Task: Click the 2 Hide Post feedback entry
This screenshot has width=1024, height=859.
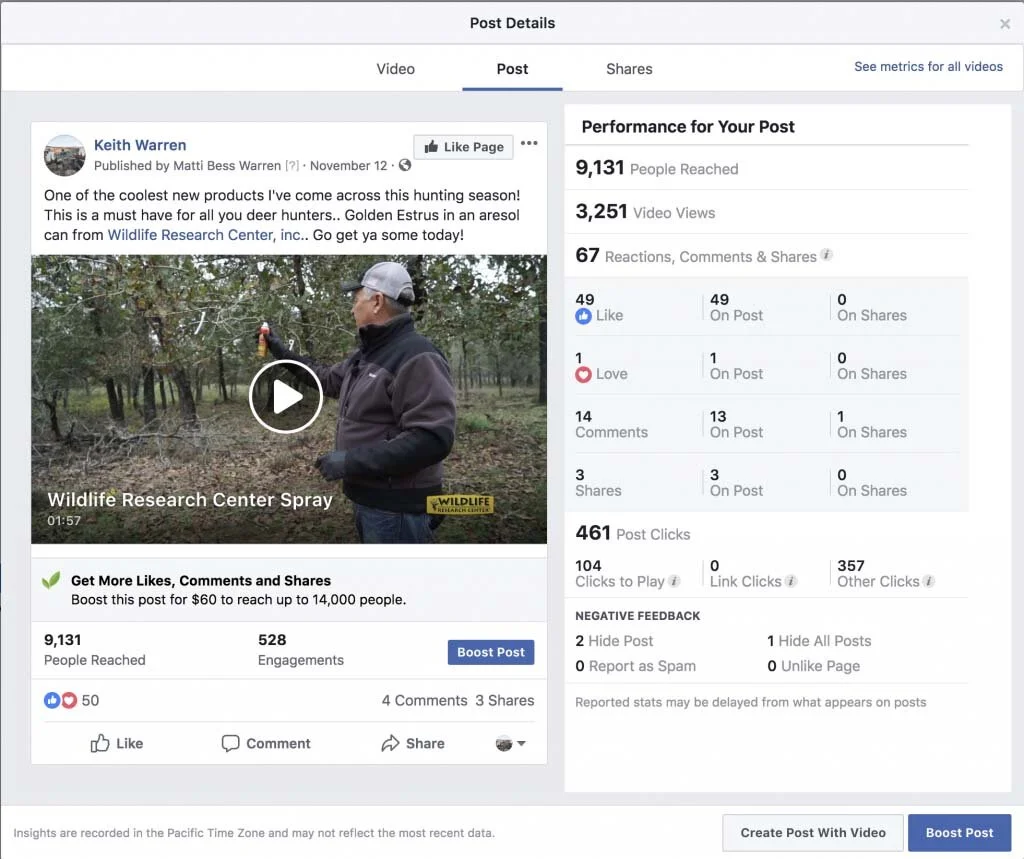Action: [x=614, y=641]
